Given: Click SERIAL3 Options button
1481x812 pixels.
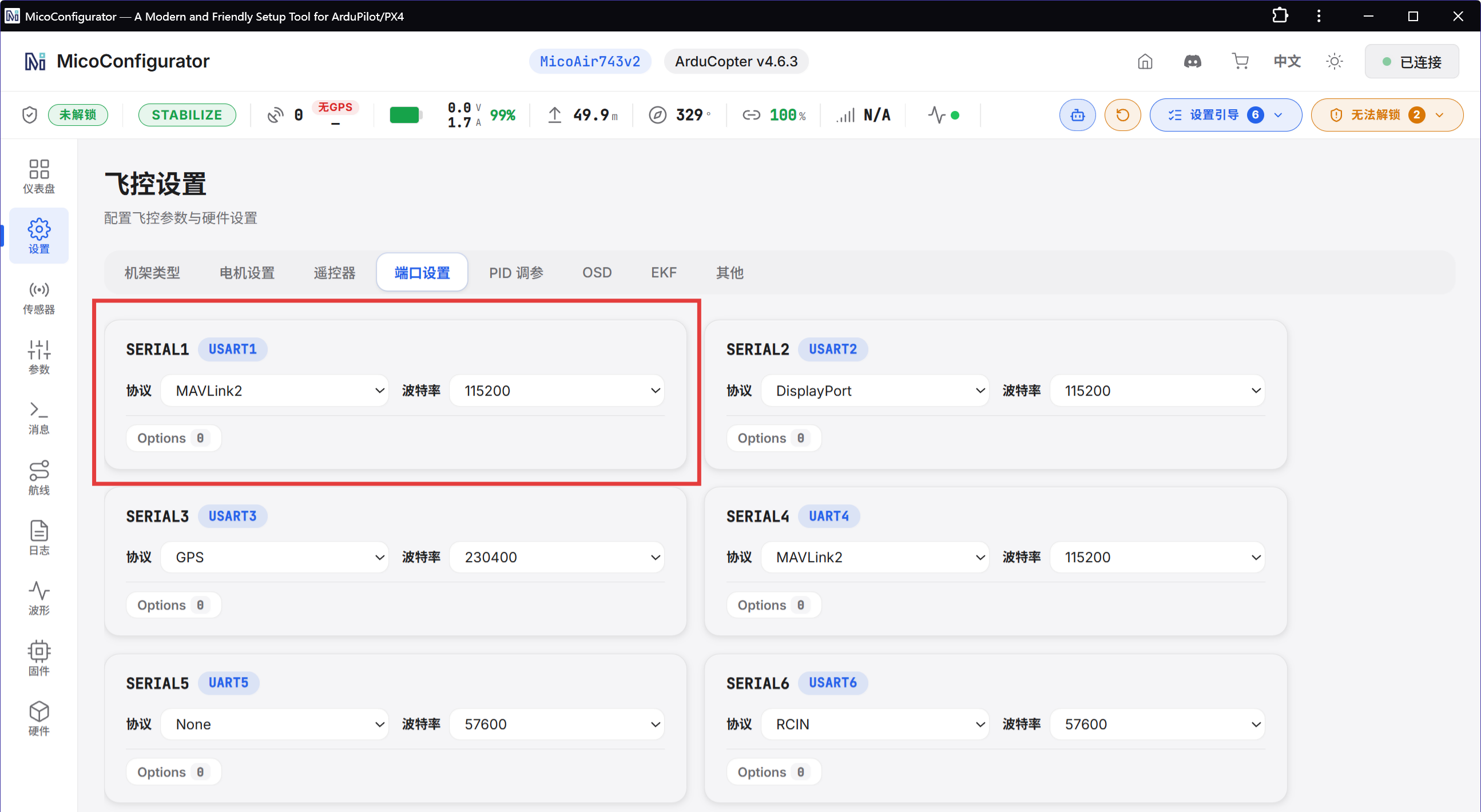Looking at the screenshot, I should tap(173, 605).
